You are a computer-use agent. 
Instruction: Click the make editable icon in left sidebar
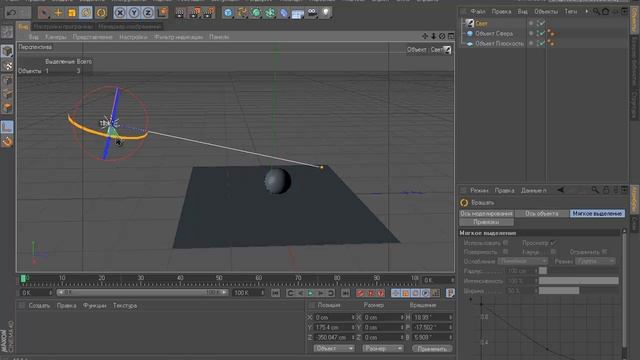7,32
